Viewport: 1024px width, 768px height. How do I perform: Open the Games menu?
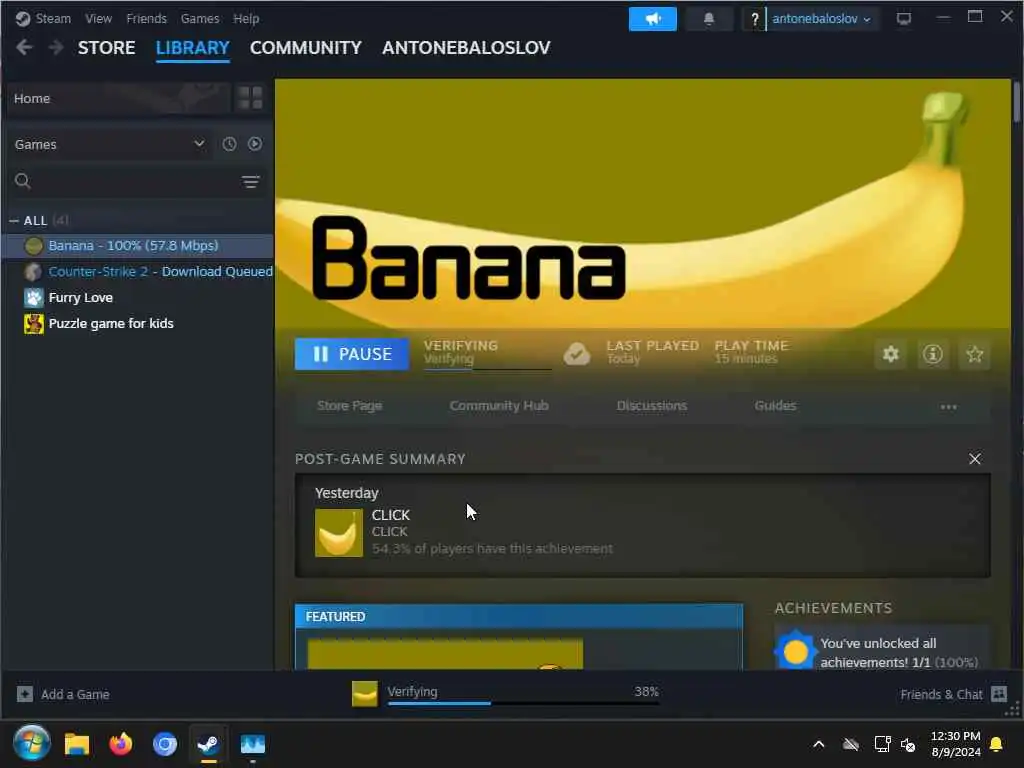pyautogui.click(x=200, y=18)
